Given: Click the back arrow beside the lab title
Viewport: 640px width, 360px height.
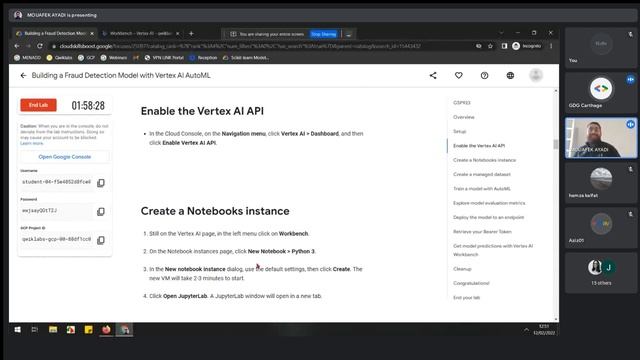Looking at the screenshot, I should [x=23, y=76].
